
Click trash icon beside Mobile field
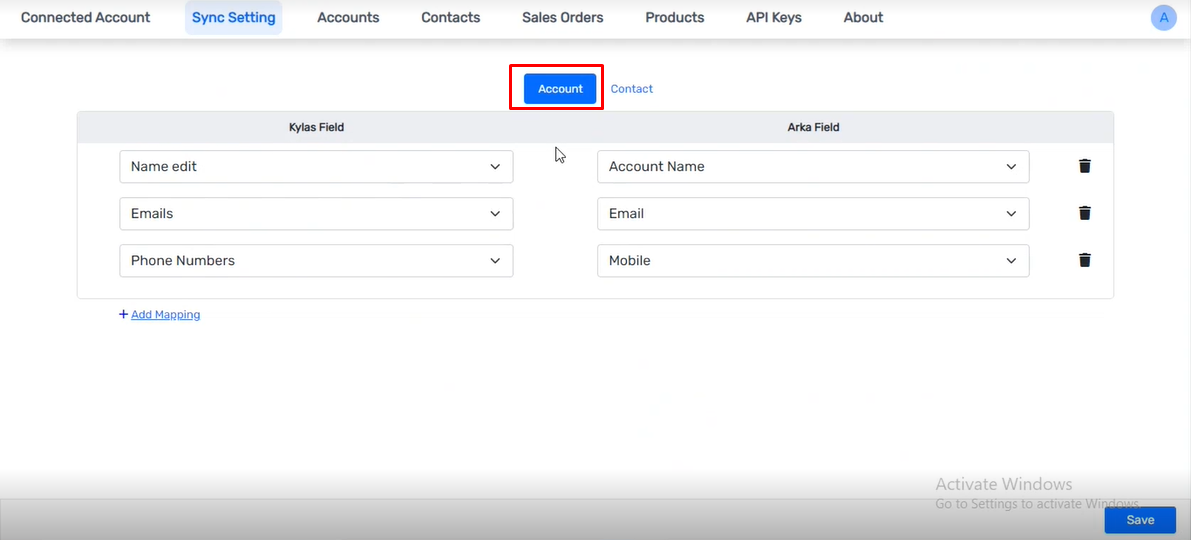click(1085, 261)
